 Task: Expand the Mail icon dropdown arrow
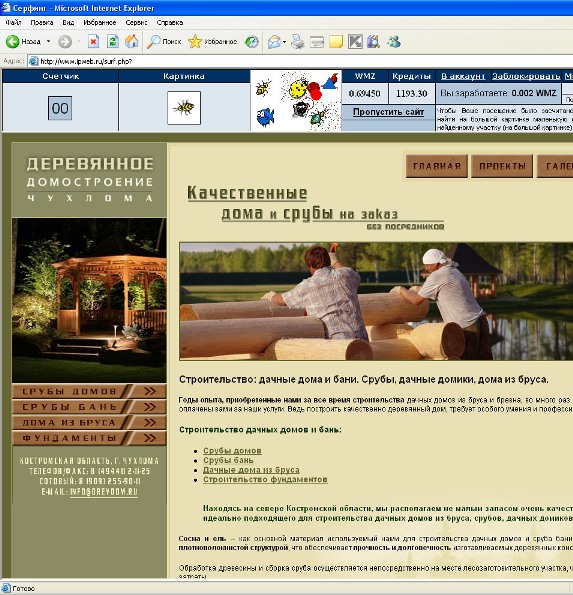[285, 42]
